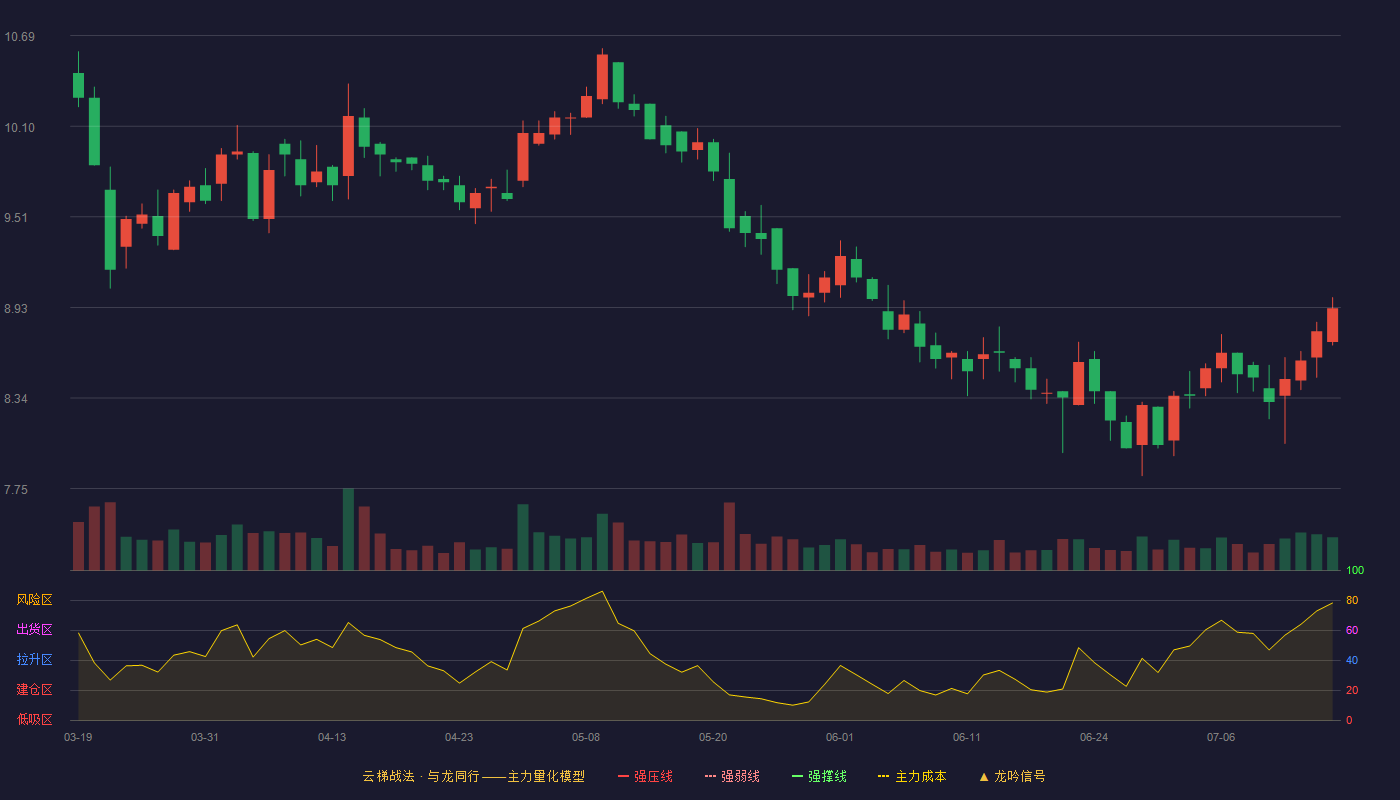
Task: Select the 出货区 zone label
Action: pyautogui.click(x=34, y=630)
